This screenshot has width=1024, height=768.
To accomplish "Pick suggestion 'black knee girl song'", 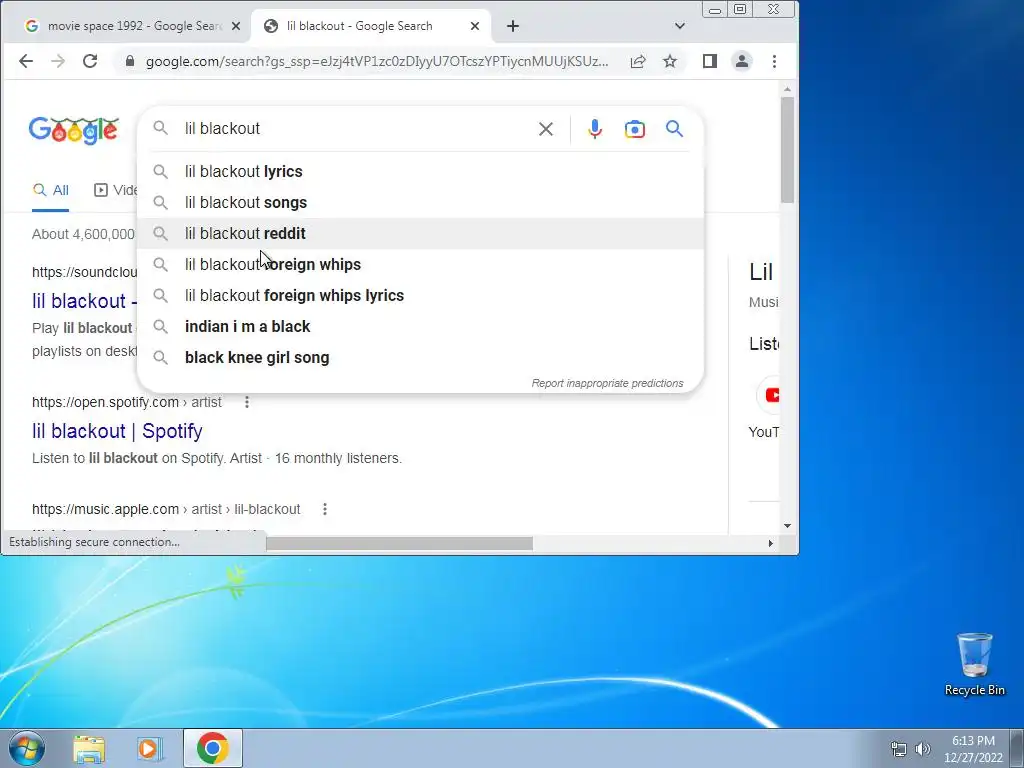I will click(x=421, y=358).
